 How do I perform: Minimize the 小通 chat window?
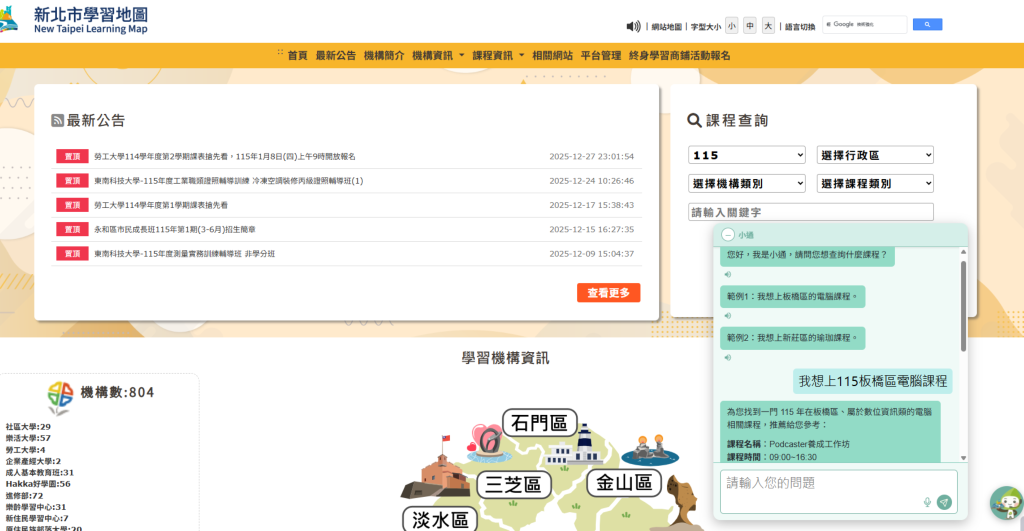pyautogui.click(x=727, y=235)
